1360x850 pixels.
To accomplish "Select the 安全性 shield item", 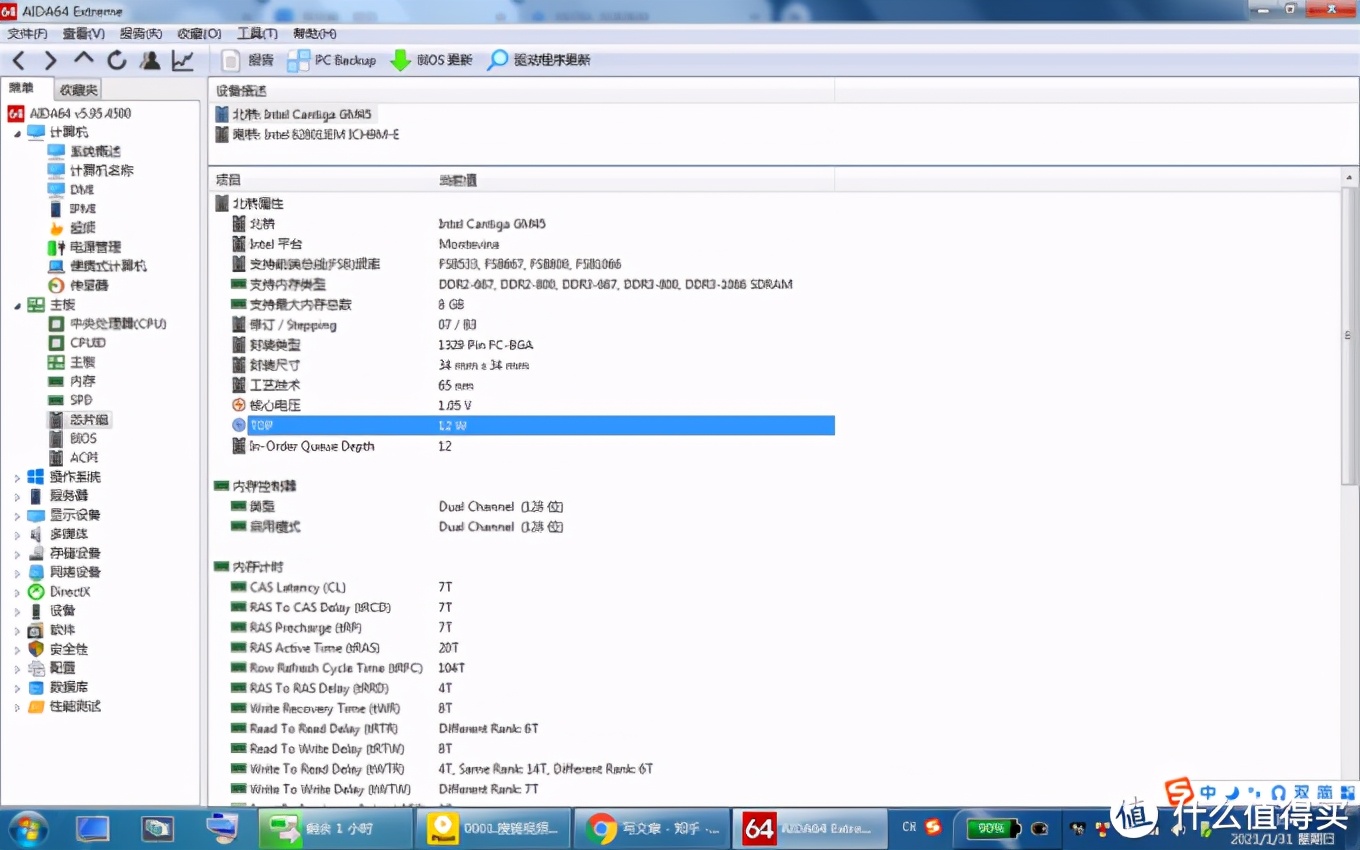I will (58, 649).
